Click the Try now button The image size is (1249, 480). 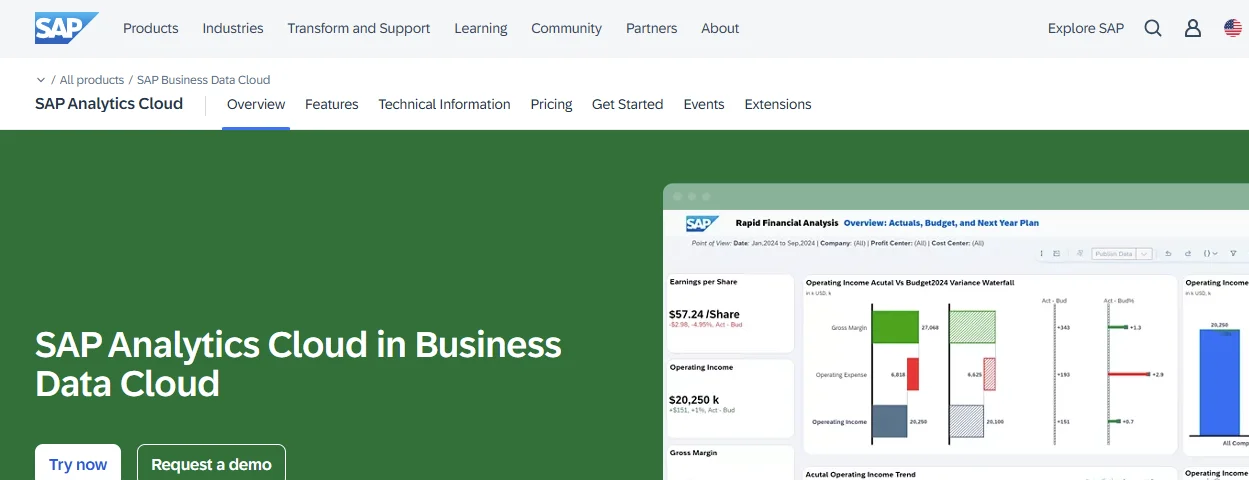coord(78,464)
